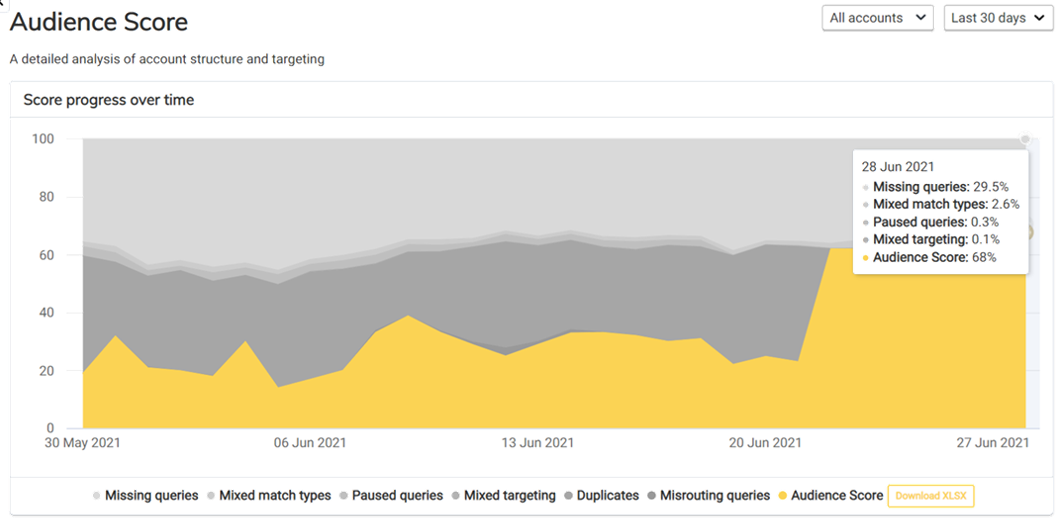Click the Misrouting queries legend dot

click(653, 495)
